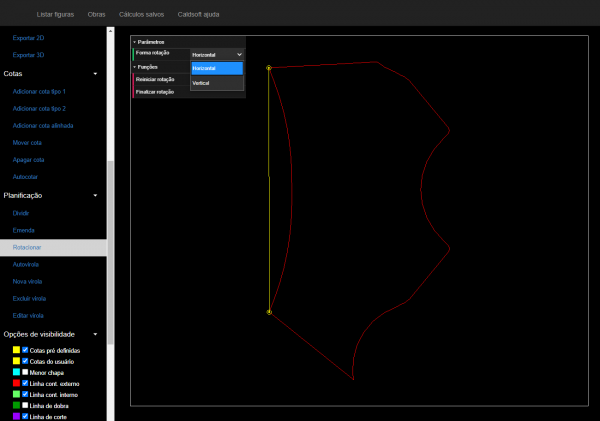Uncheck Linha cont. interno visibility
This screenshot has height=421, width=600.
click(x=26, y=394)
